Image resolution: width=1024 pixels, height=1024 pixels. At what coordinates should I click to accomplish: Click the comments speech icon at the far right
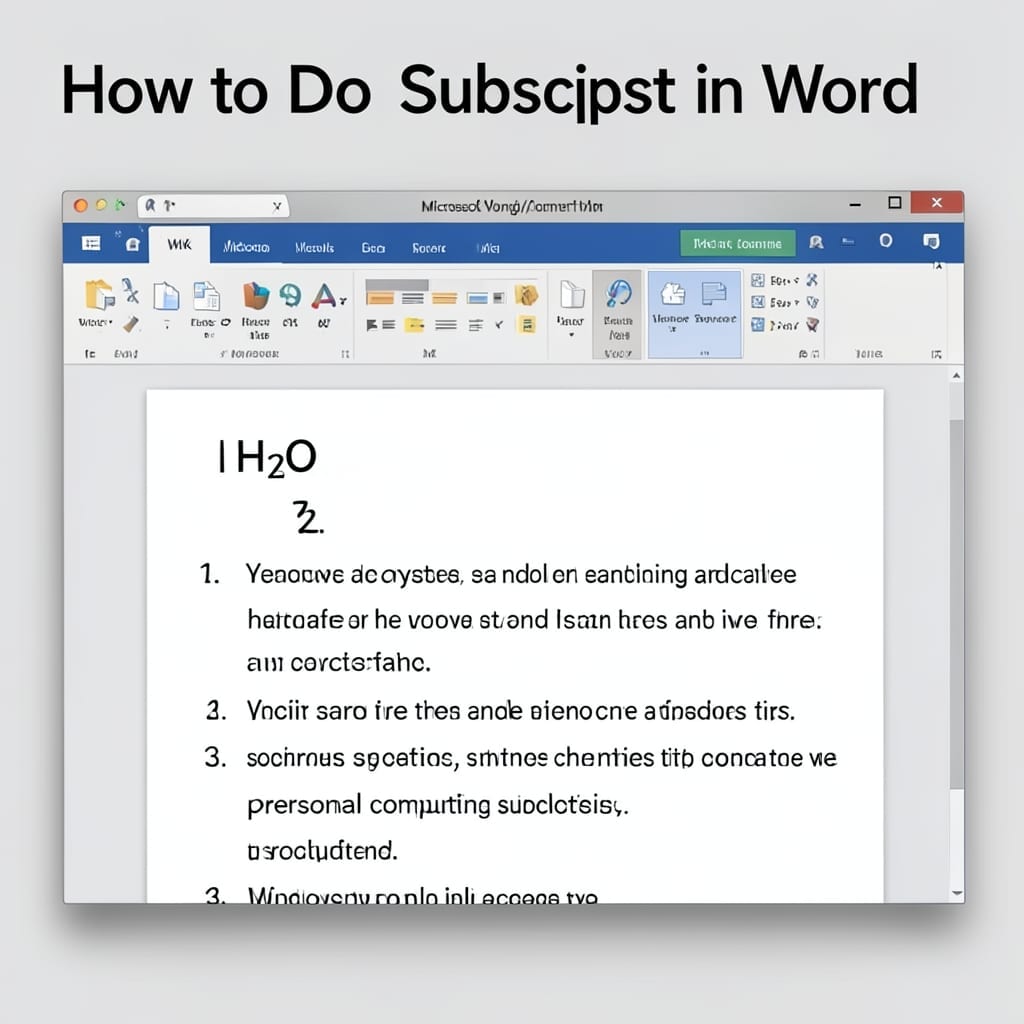931,242
